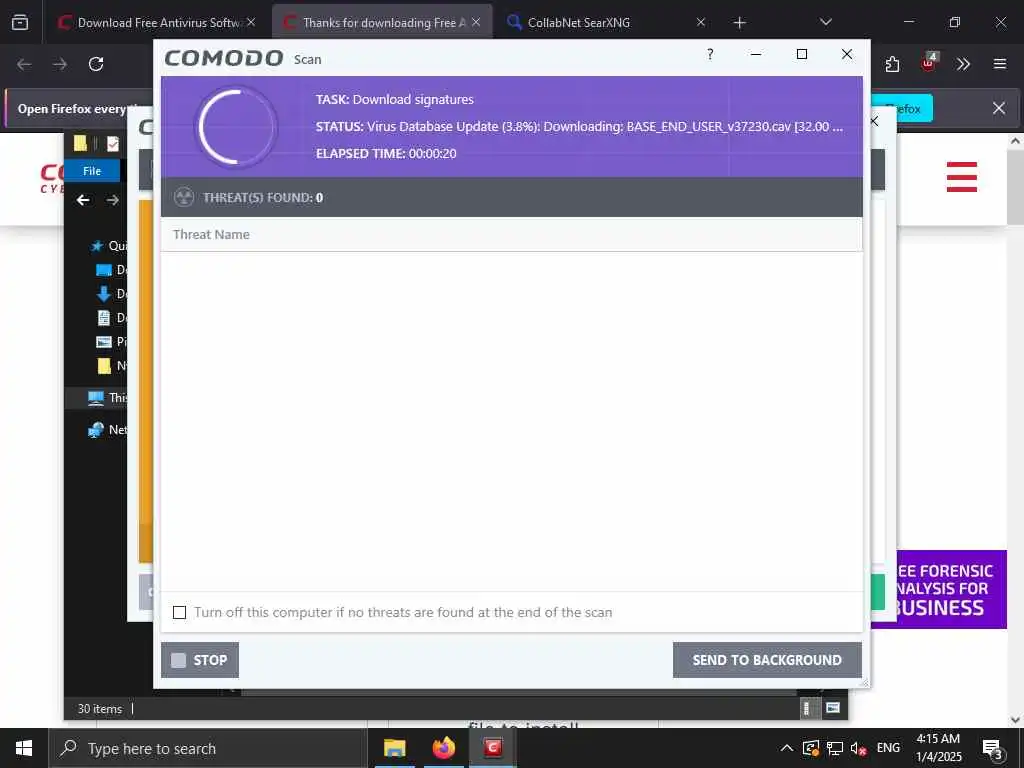
Task: Open Firefox from taskbar
Action: point(443,748)
